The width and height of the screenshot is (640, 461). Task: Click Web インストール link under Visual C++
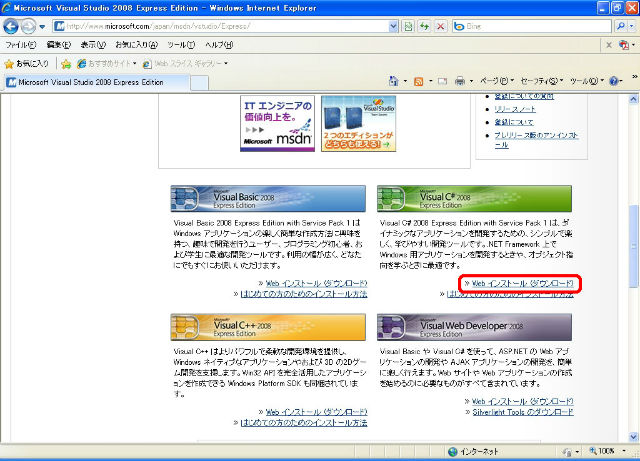tap(316, 412)
